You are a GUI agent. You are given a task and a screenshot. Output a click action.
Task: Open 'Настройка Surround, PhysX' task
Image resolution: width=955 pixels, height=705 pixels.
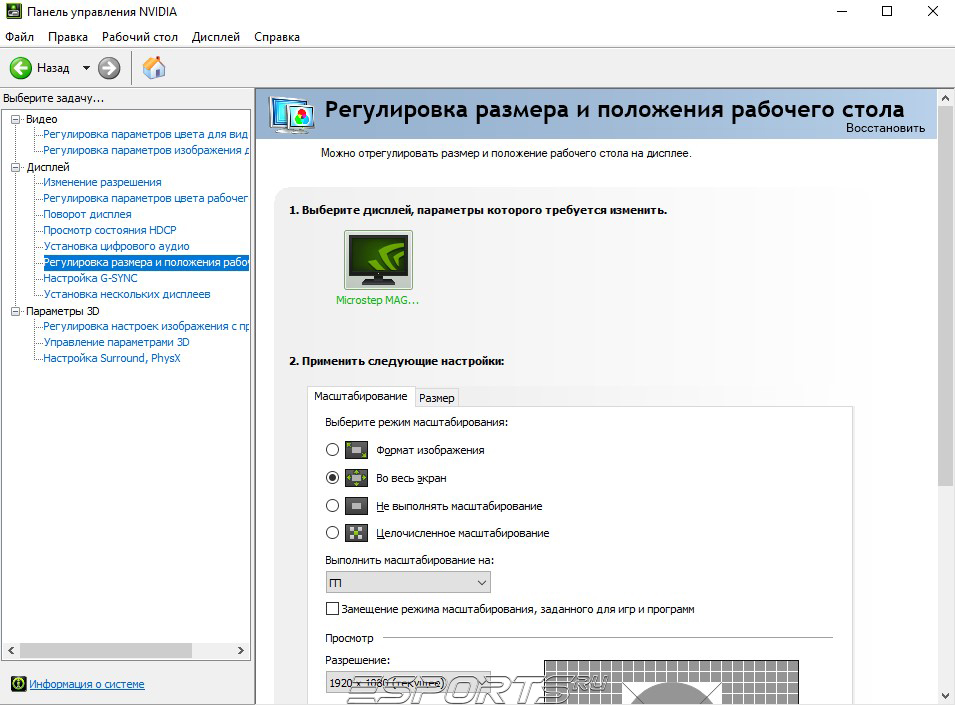[111, 358]
